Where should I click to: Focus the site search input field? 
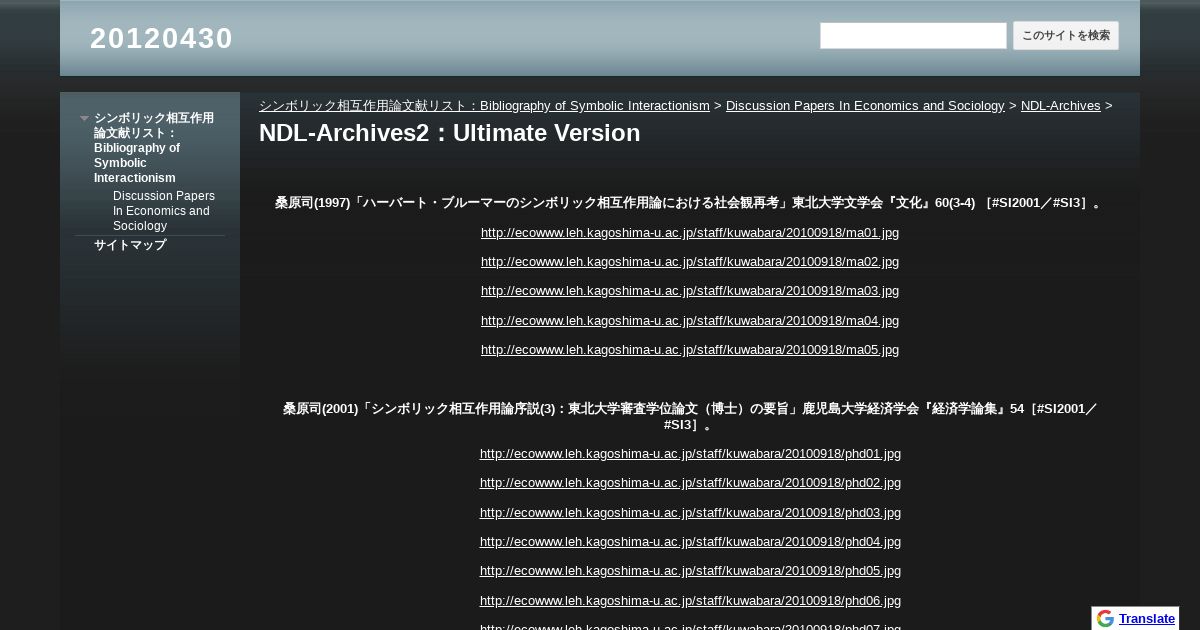(x=913, y=36)
